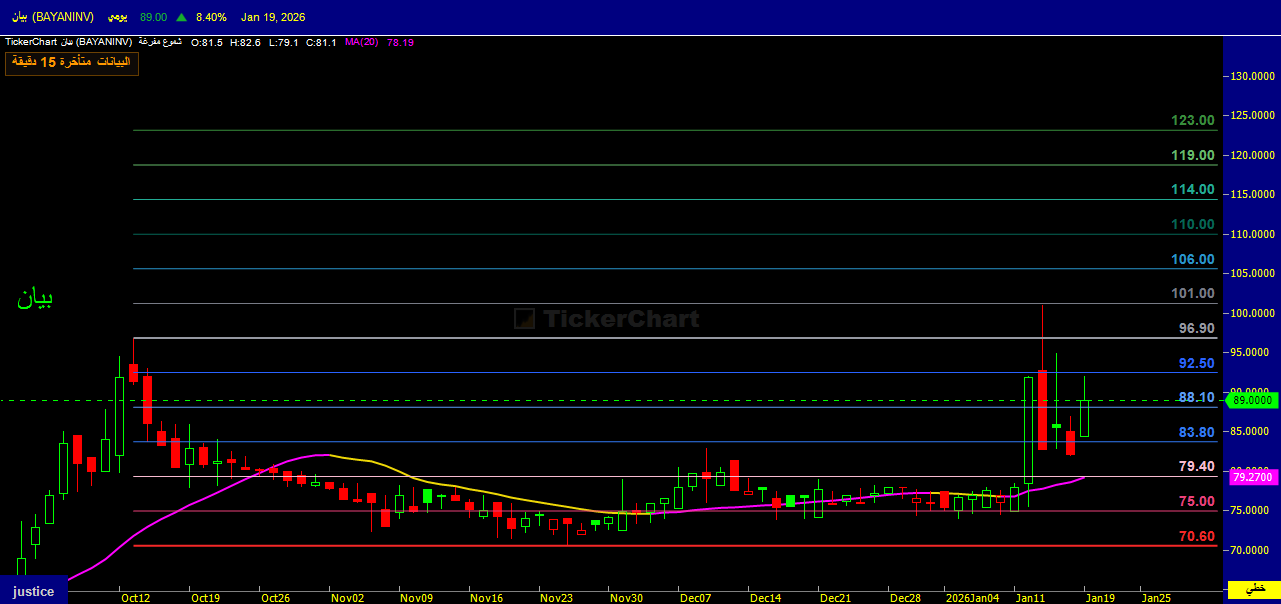The image size is (1281, 604).
Task: Click the justice label box
Action: pos(33,591)
